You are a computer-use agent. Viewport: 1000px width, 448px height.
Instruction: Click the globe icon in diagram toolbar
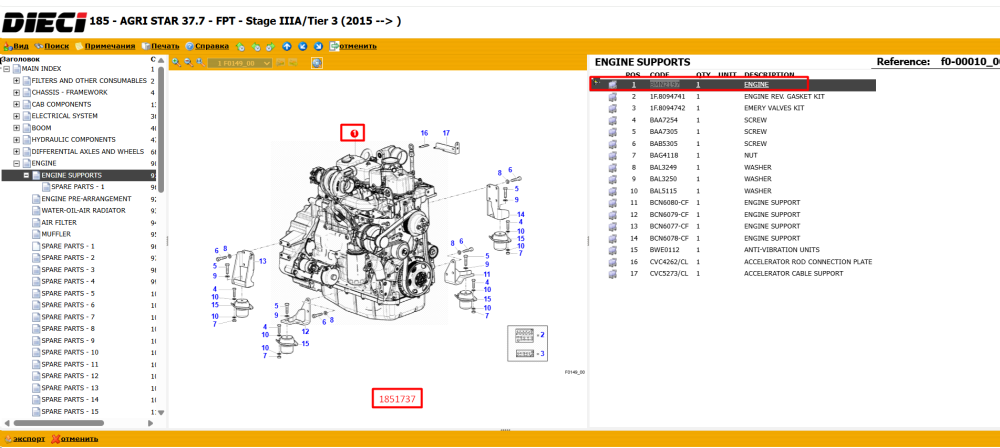point(317,63)
